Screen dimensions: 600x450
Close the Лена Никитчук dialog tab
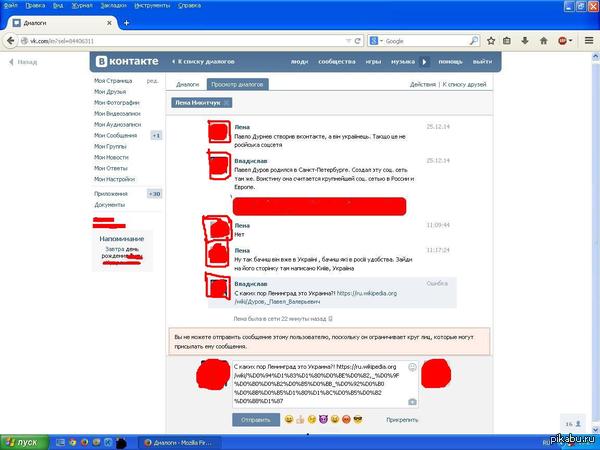click(x=227, y=103)
